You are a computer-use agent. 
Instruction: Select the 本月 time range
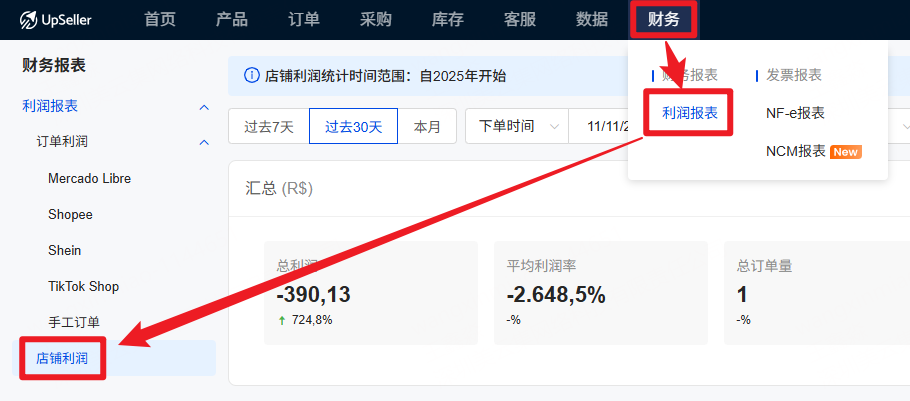[427, 126]
